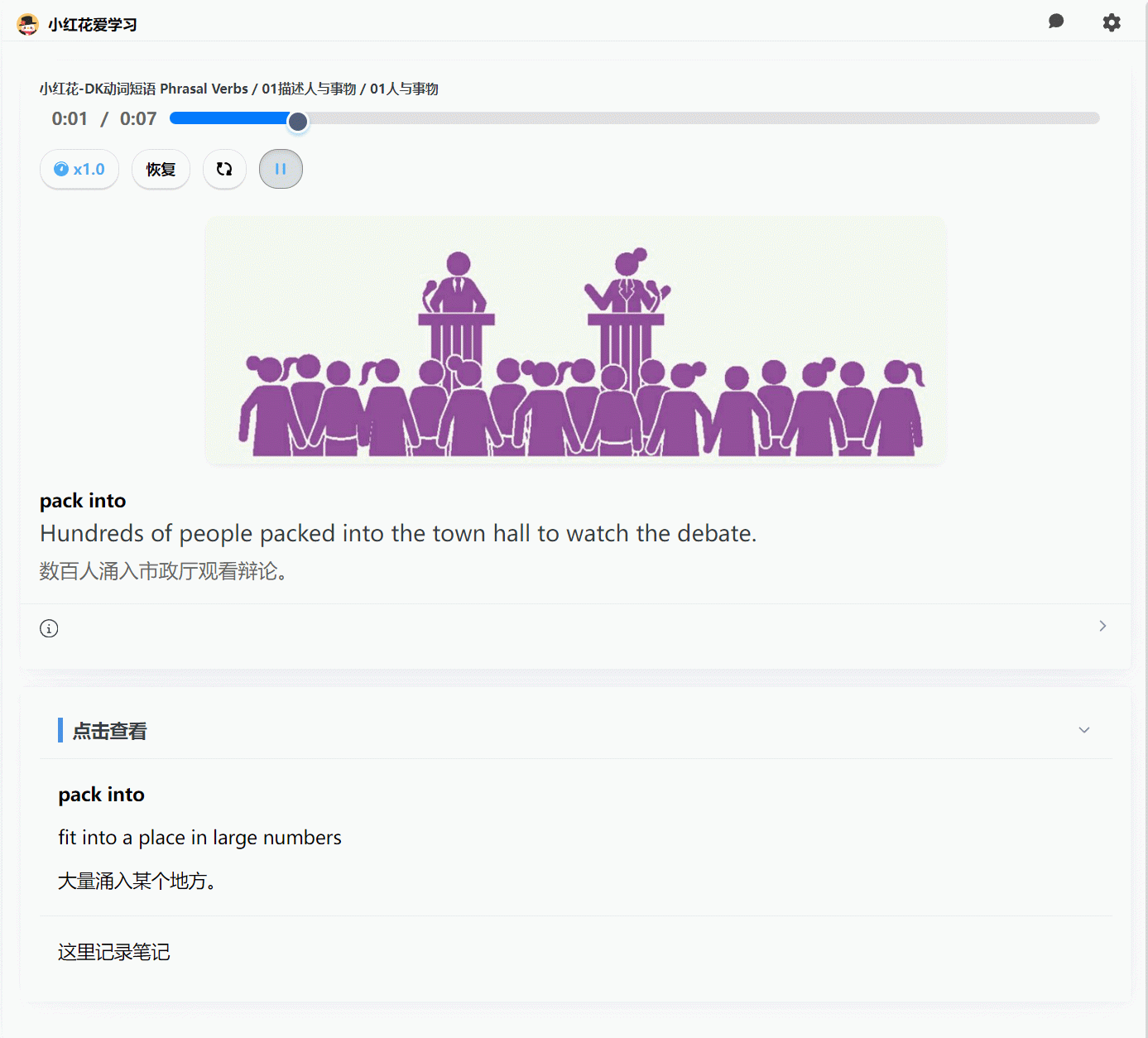Click the app title 小红花爱学习
This screenshot has height=1038, width=1148.
pyautogui.click(x=93, y=25)
